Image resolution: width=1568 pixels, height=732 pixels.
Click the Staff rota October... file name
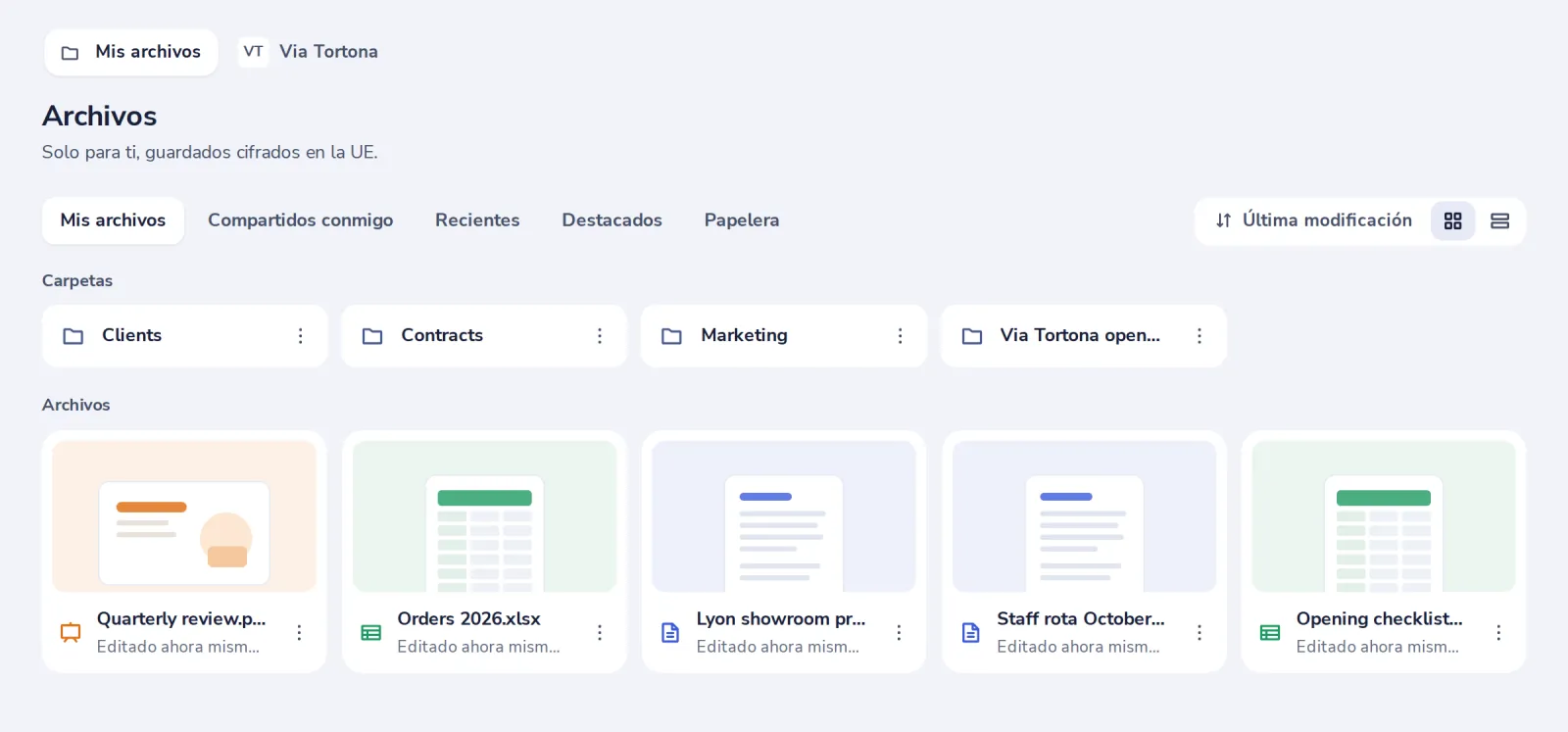pyautogui.click(x=1081, y=619)
